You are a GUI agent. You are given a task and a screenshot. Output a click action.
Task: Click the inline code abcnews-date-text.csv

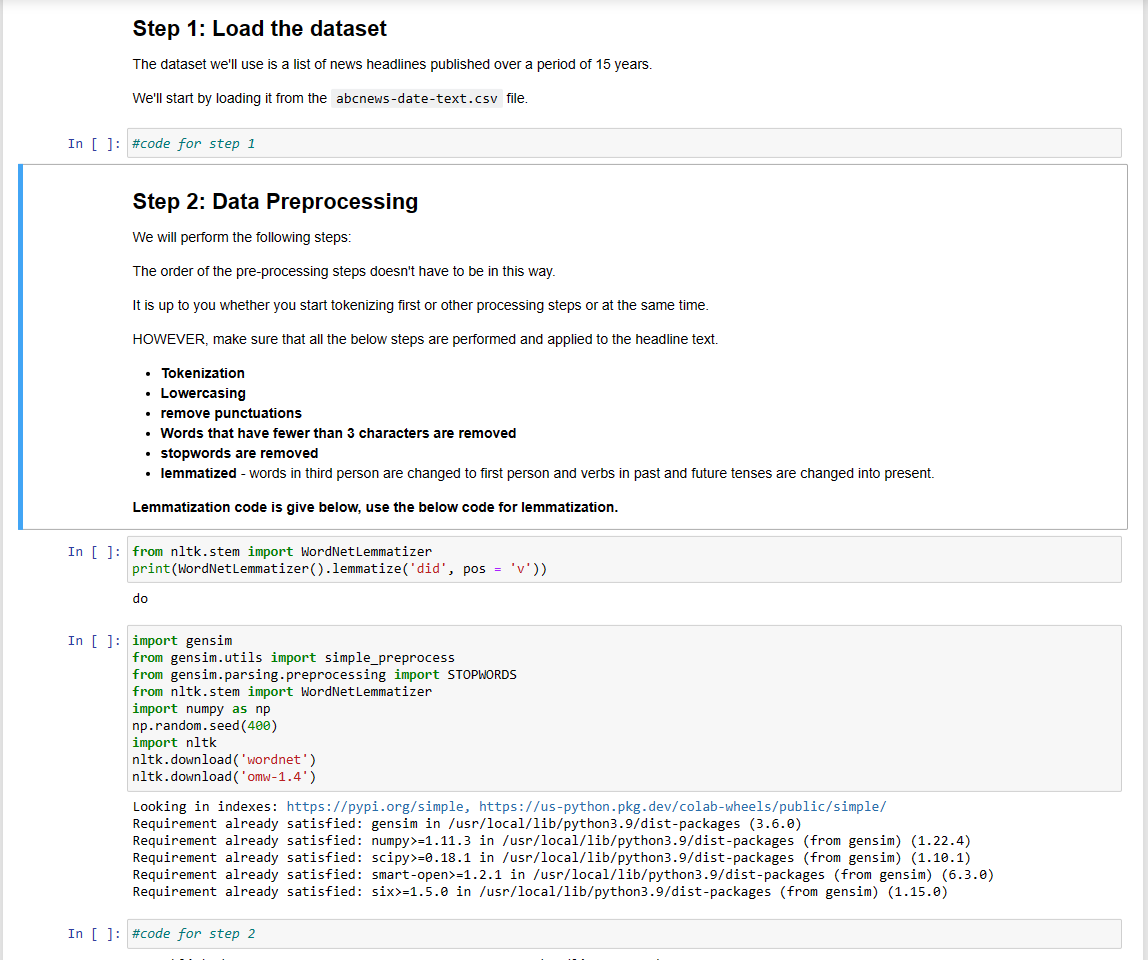pyautogui.click(x=416, y=99)
